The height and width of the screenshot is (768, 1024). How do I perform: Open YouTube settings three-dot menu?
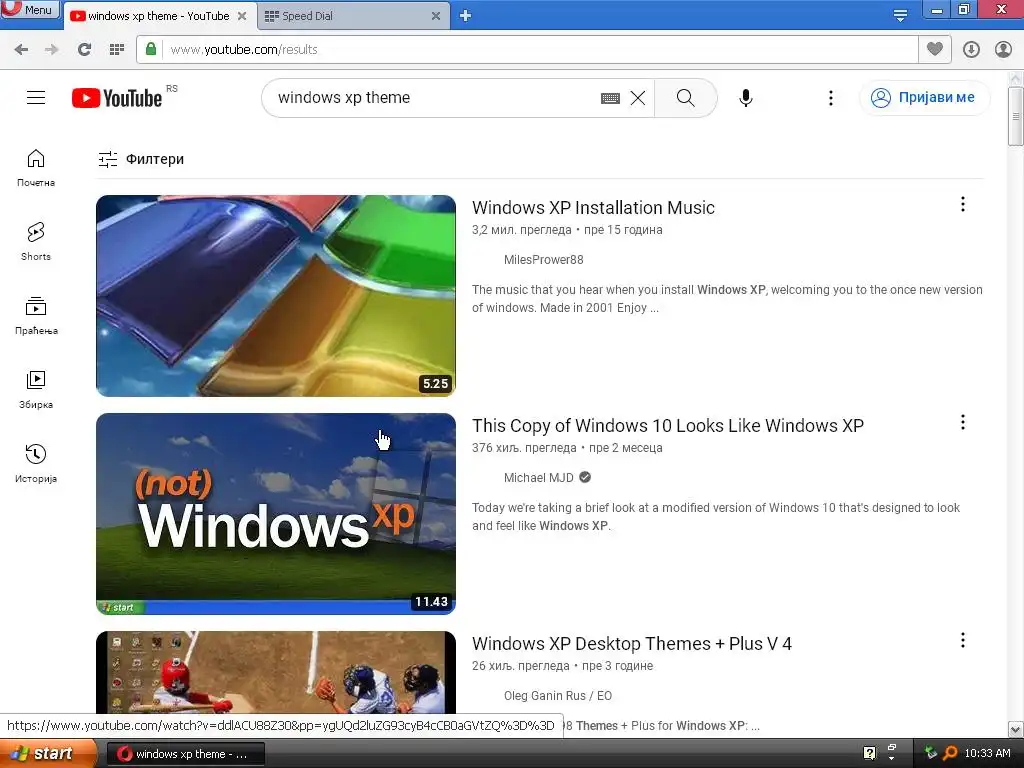831,98
